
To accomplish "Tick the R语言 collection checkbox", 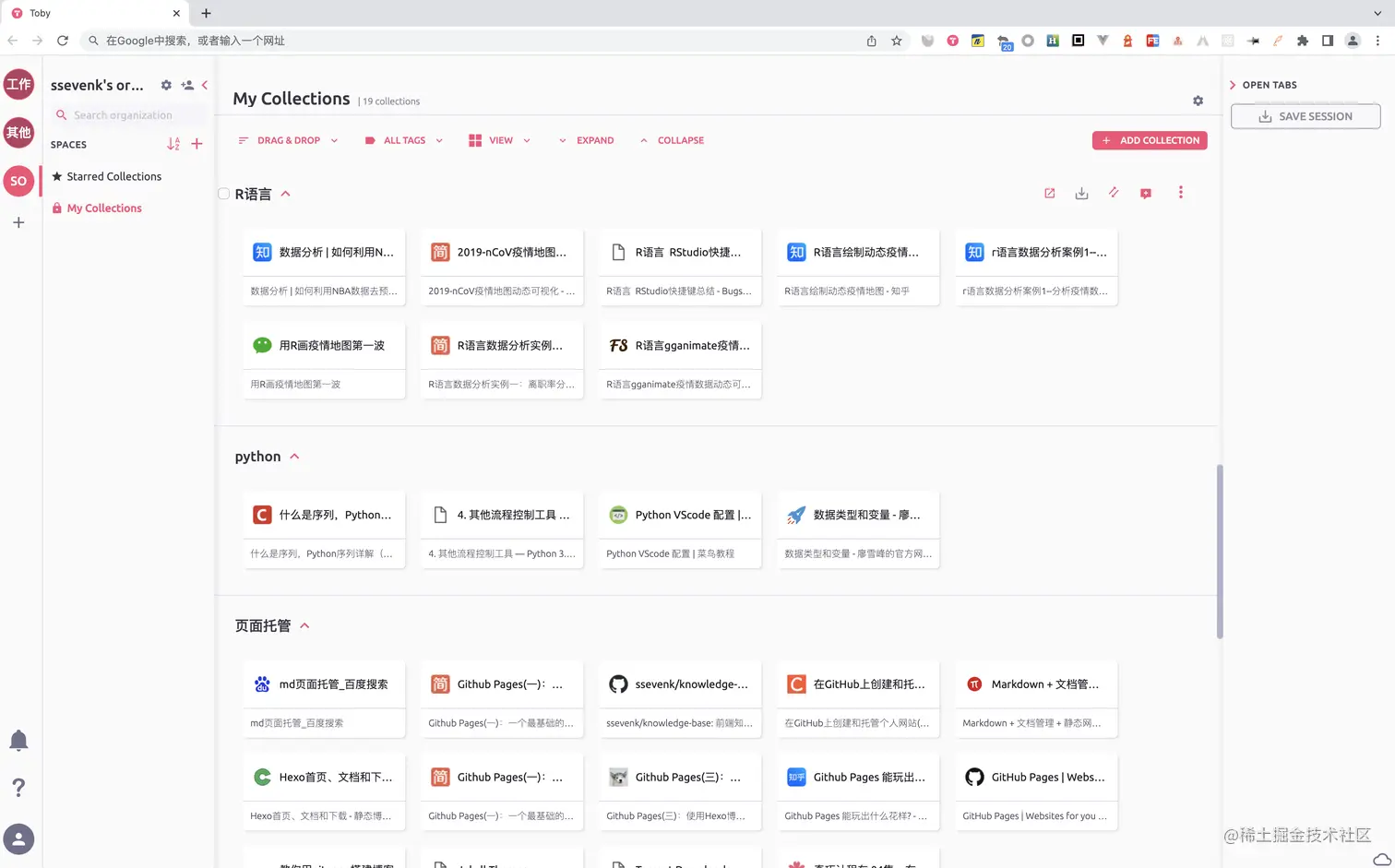I will [223, 194].
